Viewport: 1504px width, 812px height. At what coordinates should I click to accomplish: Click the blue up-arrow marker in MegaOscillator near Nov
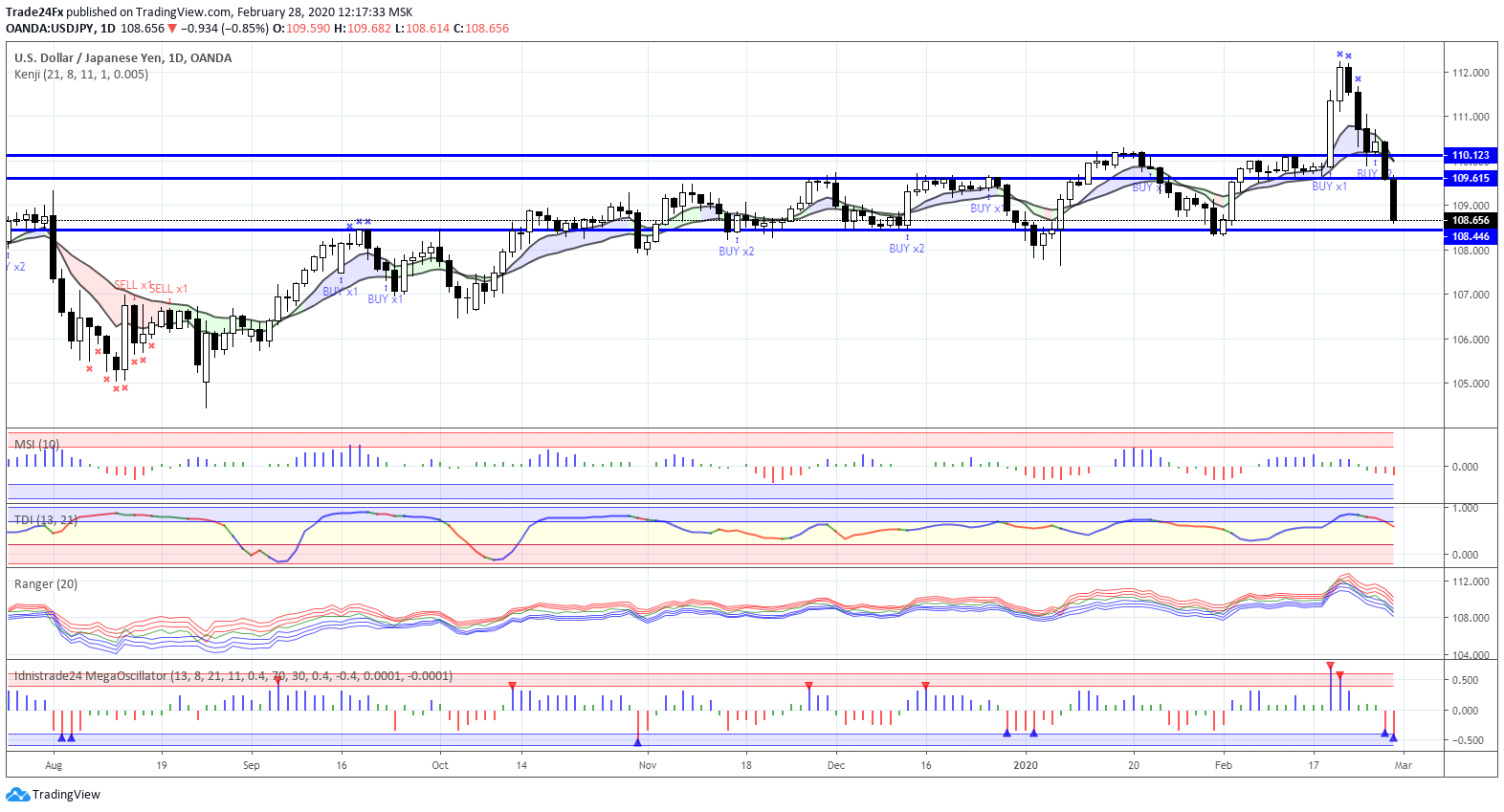tap(637, 742)
